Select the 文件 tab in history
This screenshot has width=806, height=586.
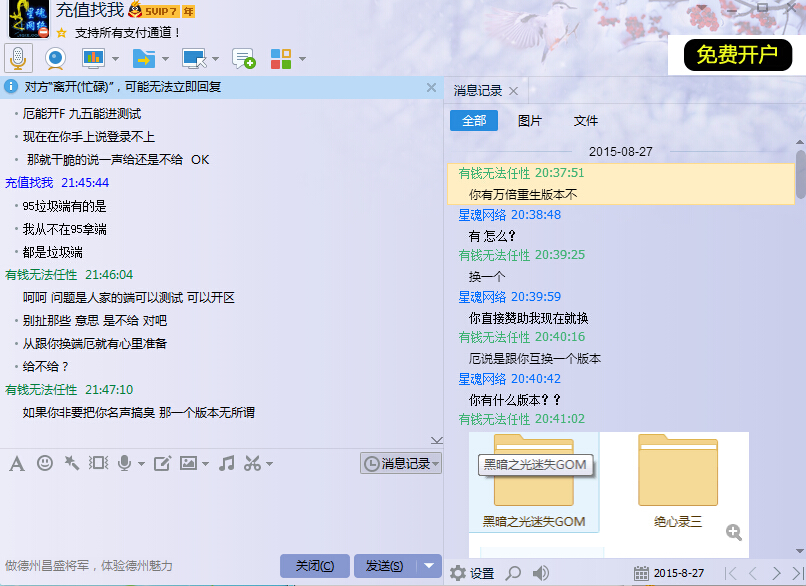pyautogui.click(x=586, y=120)
